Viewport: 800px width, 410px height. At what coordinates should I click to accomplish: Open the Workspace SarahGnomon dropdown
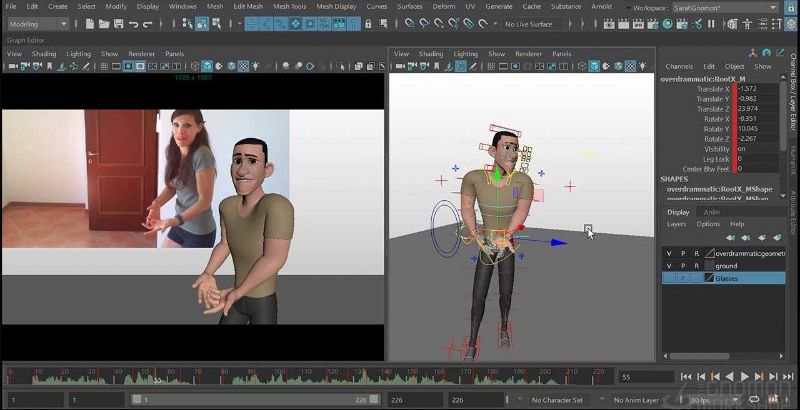726,8
